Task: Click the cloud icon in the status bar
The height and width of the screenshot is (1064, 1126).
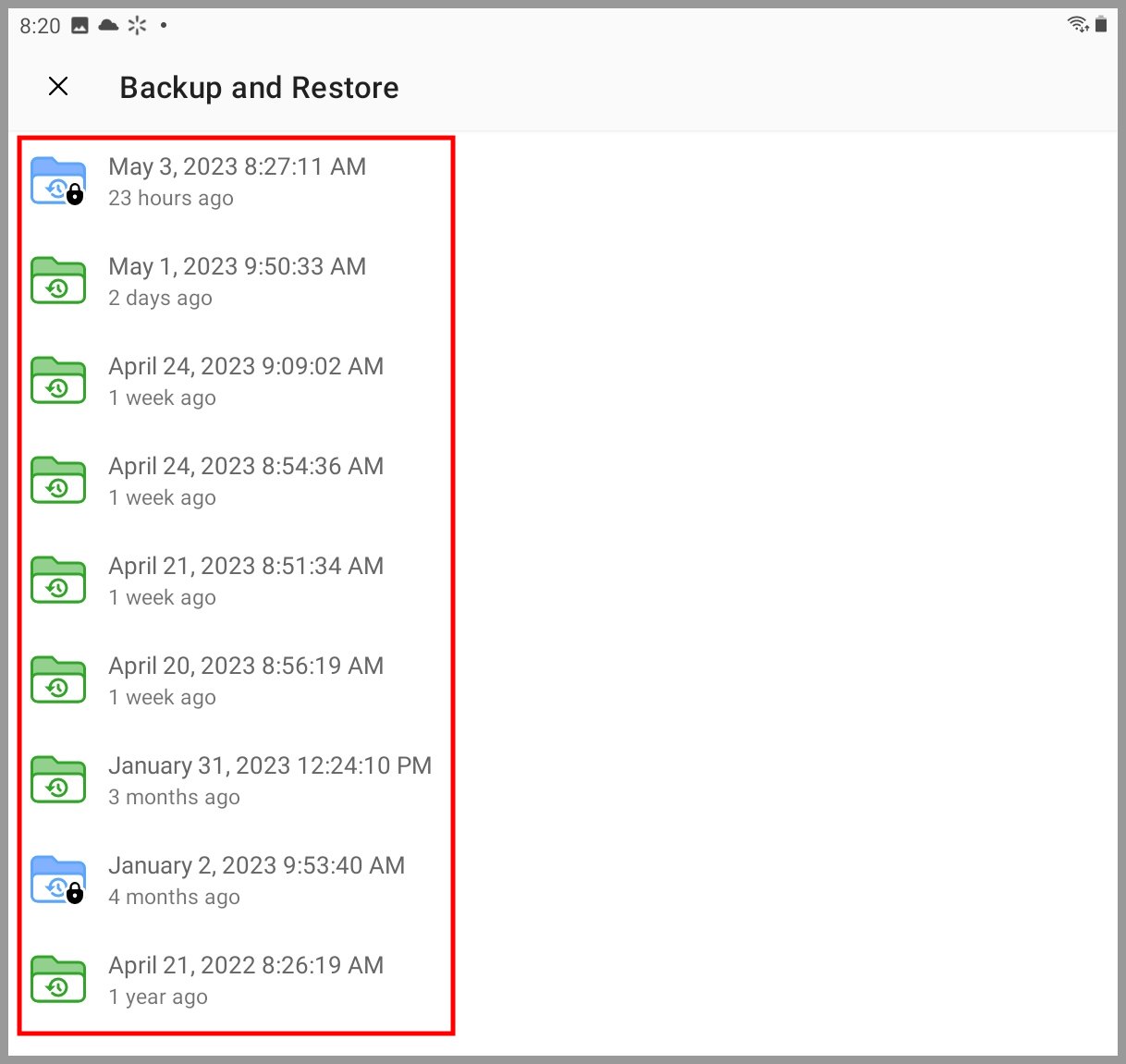Action: 110,25
